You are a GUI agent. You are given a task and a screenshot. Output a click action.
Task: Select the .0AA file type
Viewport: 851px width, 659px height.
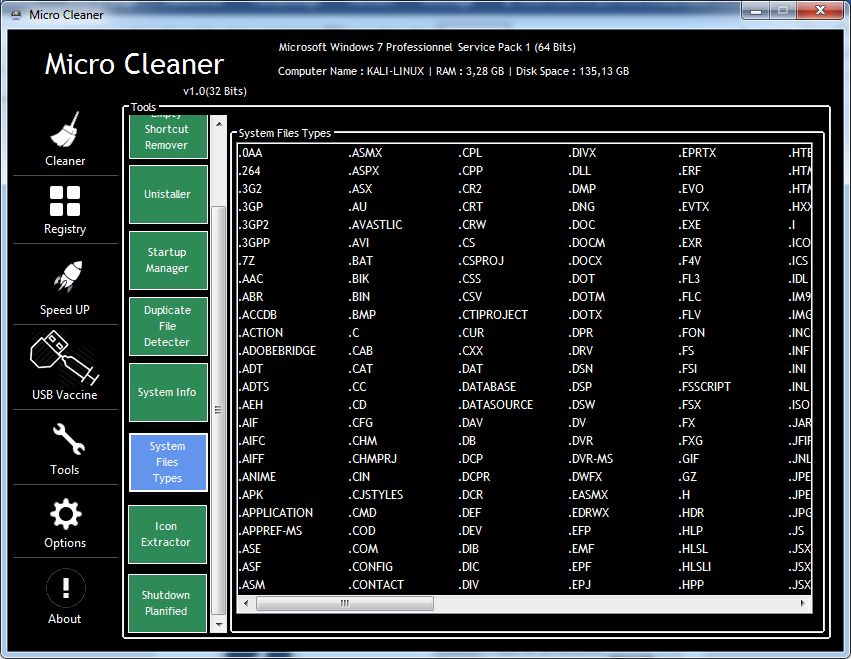(x=250, y=153)
